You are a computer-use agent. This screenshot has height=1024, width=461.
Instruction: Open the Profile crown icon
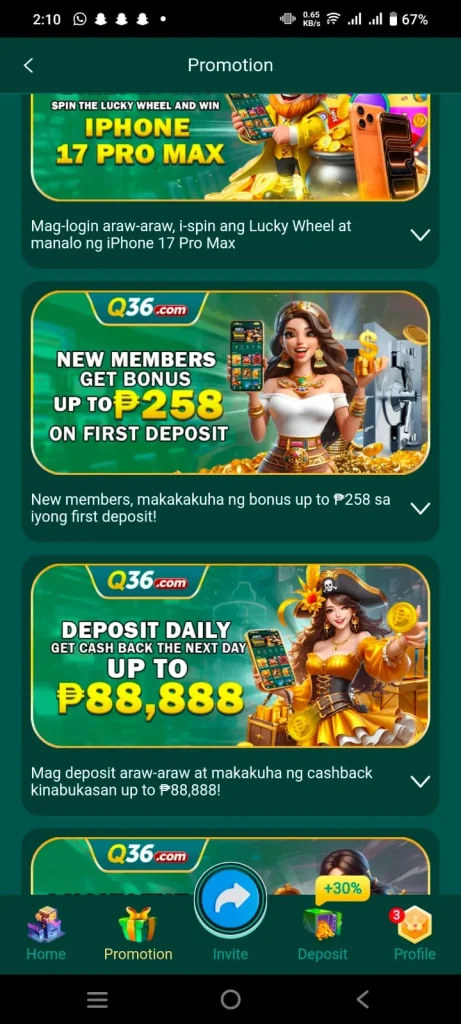(415, 923)
